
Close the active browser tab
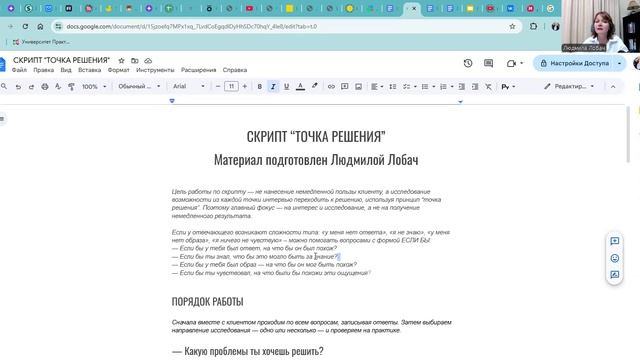tap(414, 8)
